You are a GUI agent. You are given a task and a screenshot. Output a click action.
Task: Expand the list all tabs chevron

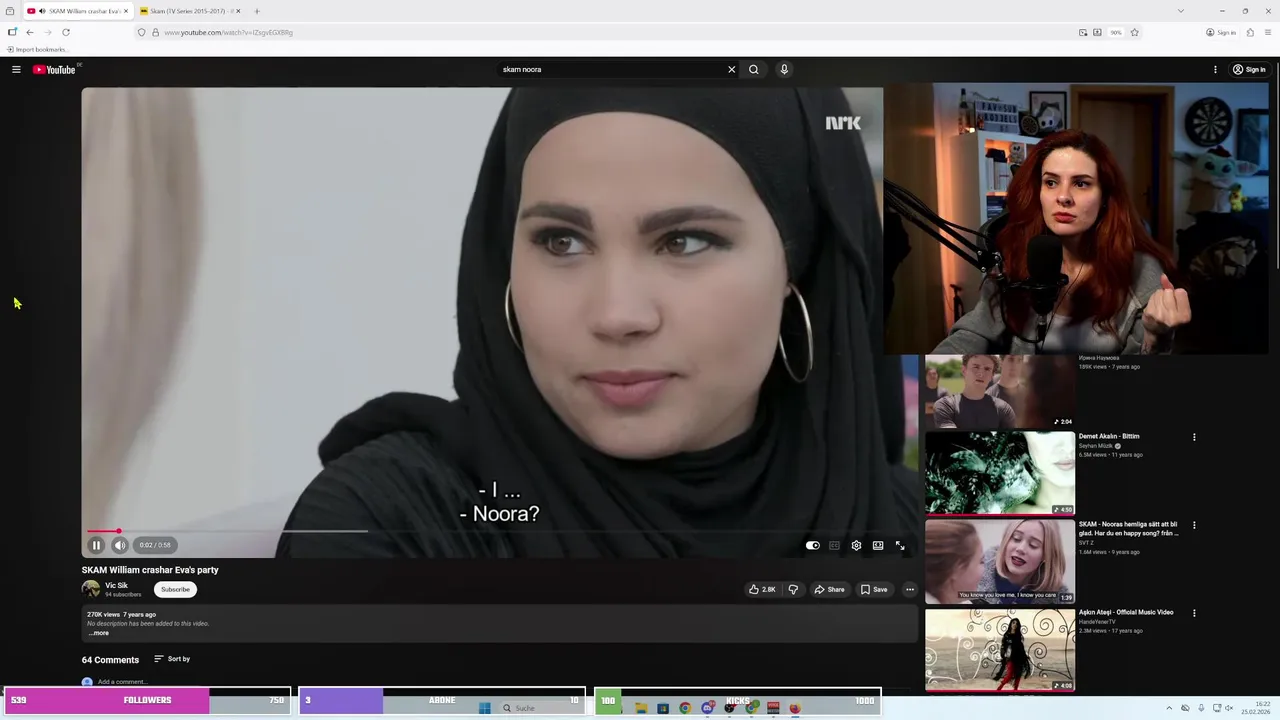point(1180,11)
